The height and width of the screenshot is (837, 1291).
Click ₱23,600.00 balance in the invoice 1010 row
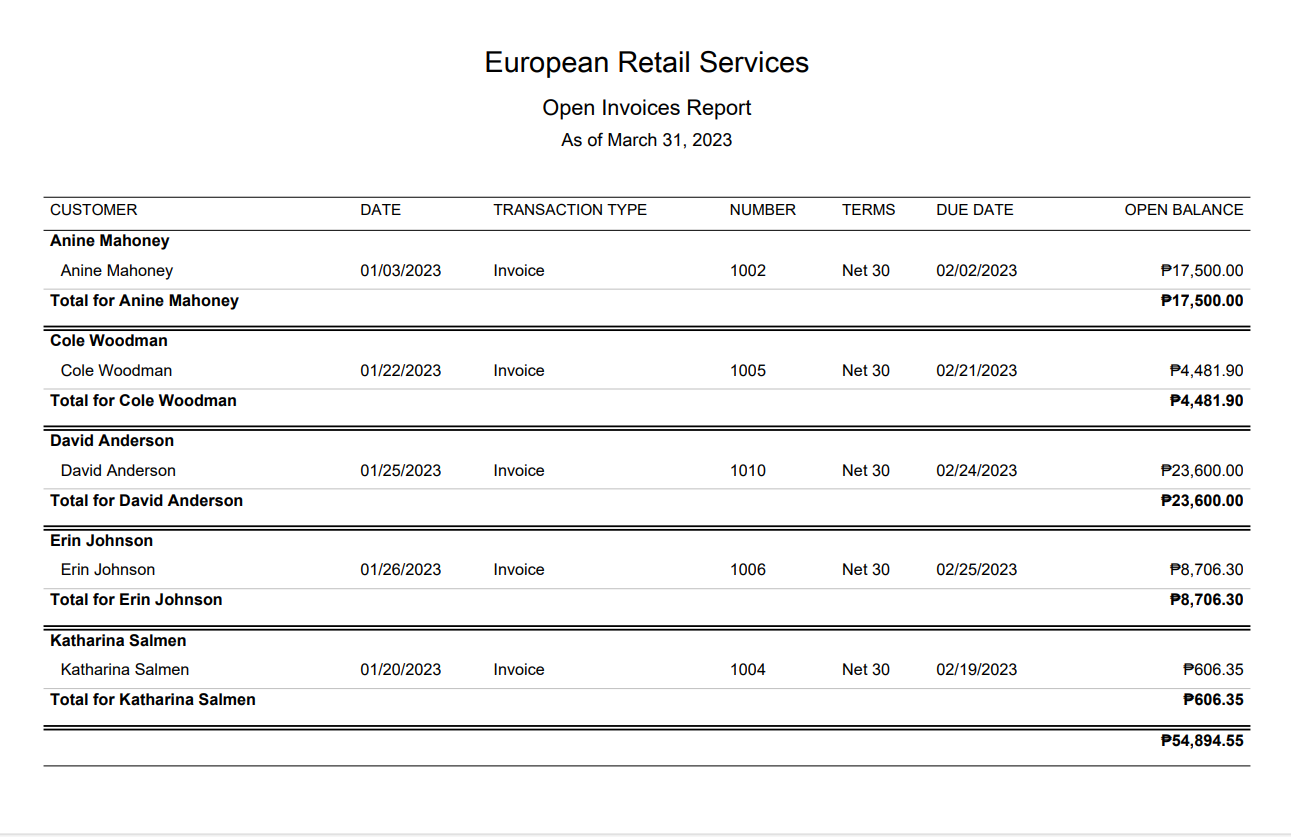pyautogui.click(x=1202, y=471)
